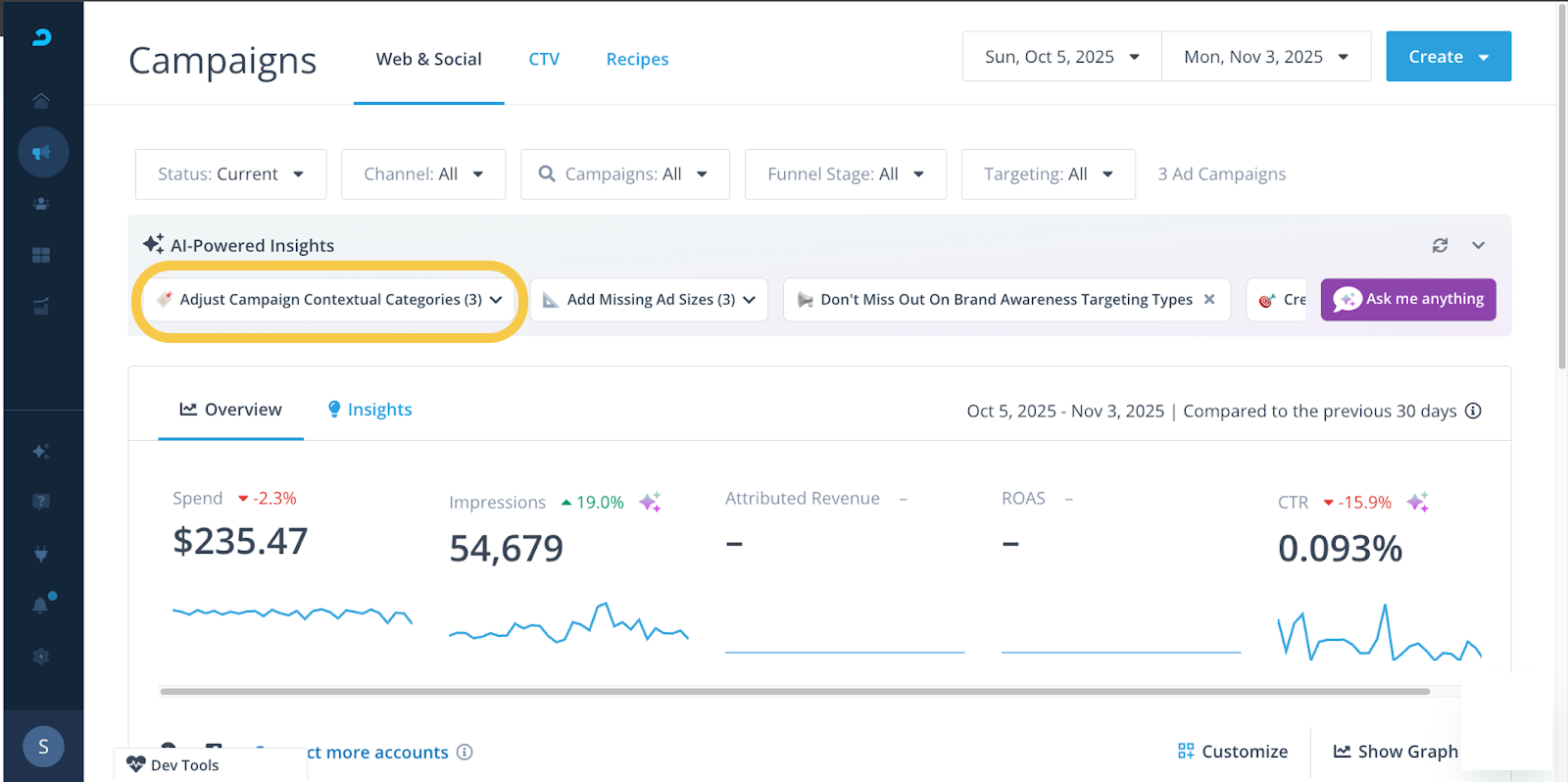Dismiss the Brand Awareness Targeting Types insight
The image size is (1568, 782).
[x=1209, y=299]
